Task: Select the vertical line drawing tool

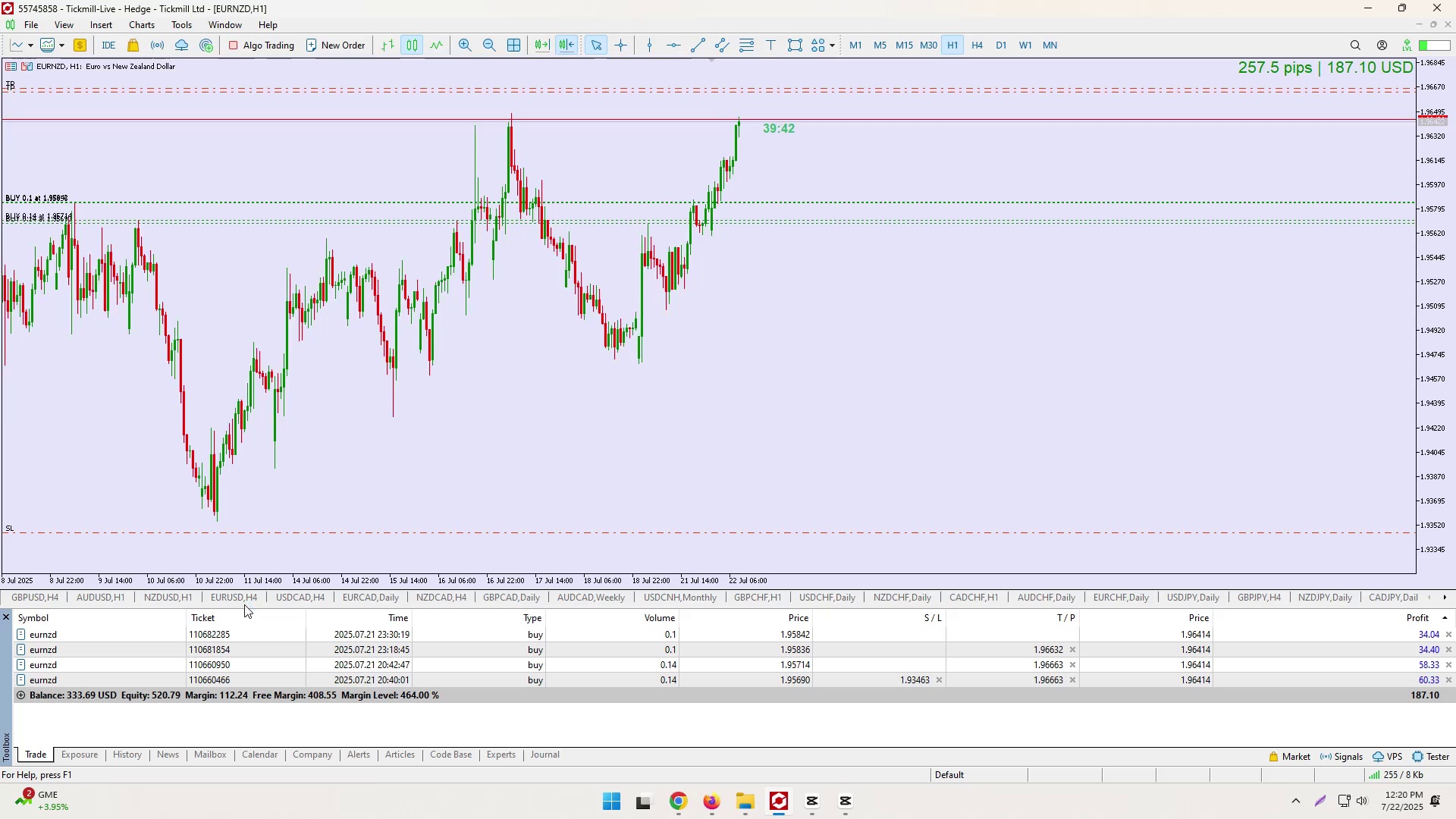Action: click(650, 45)
